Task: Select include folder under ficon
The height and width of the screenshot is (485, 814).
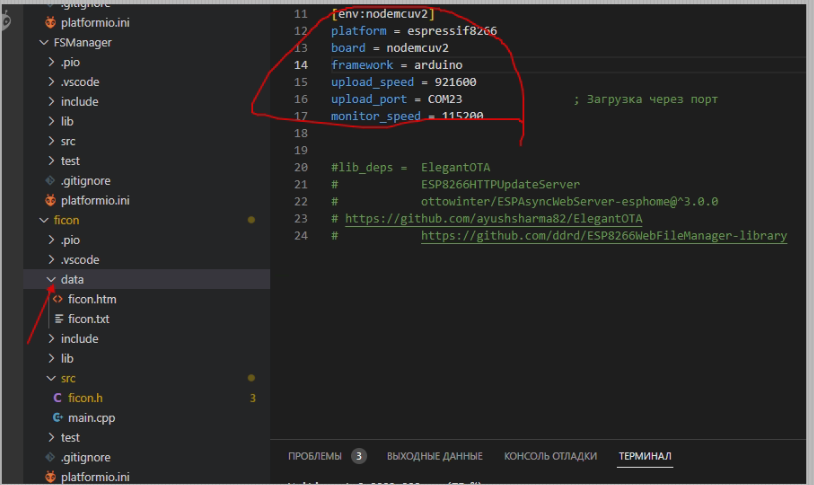Action: pyautogui.click(x=79, y=339)
